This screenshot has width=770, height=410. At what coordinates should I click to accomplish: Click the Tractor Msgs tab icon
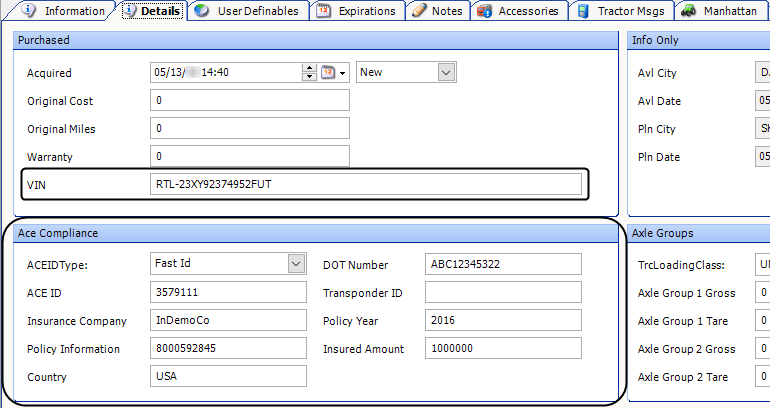[x=585, y=11]
